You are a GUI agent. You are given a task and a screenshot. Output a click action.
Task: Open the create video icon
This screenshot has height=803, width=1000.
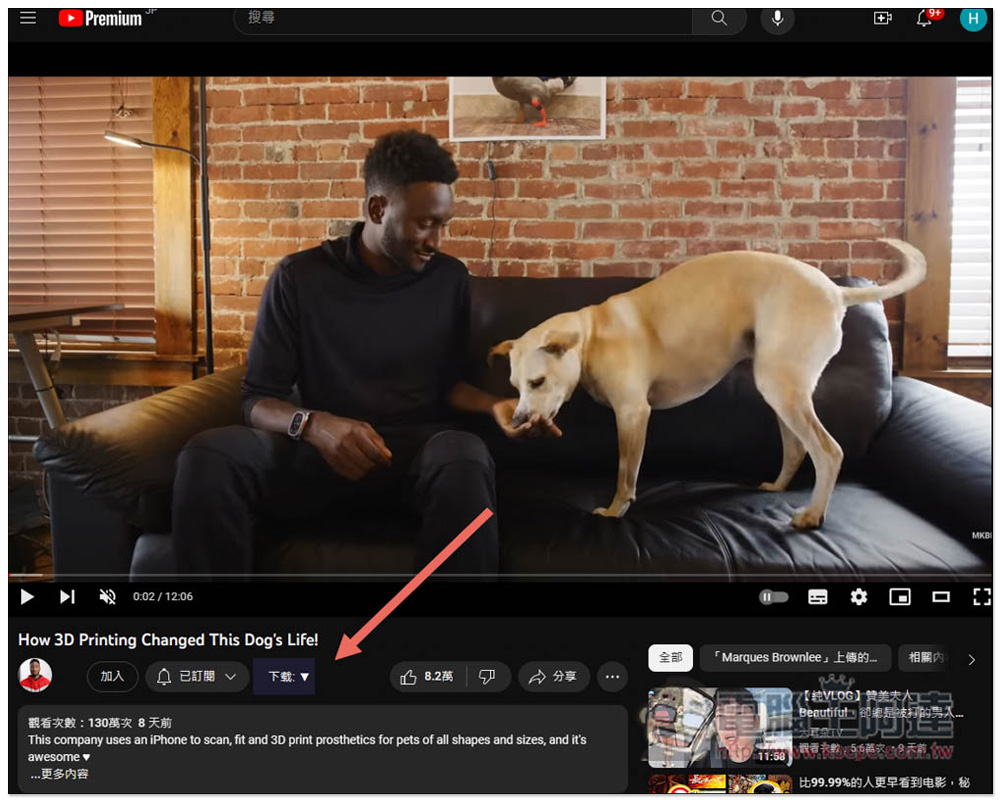click(882, 18)
